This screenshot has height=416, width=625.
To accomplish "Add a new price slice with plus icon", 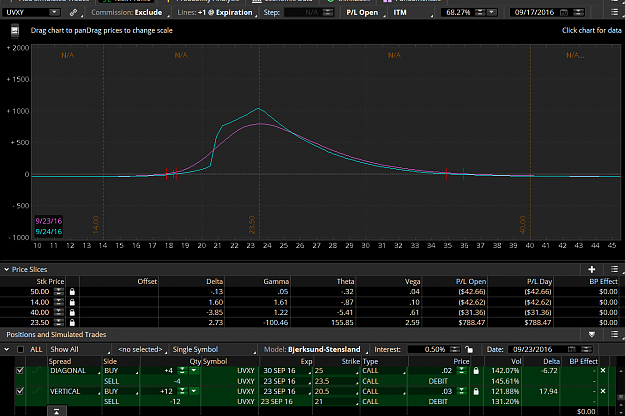I will pyautogui.click(x=592, y=269).
